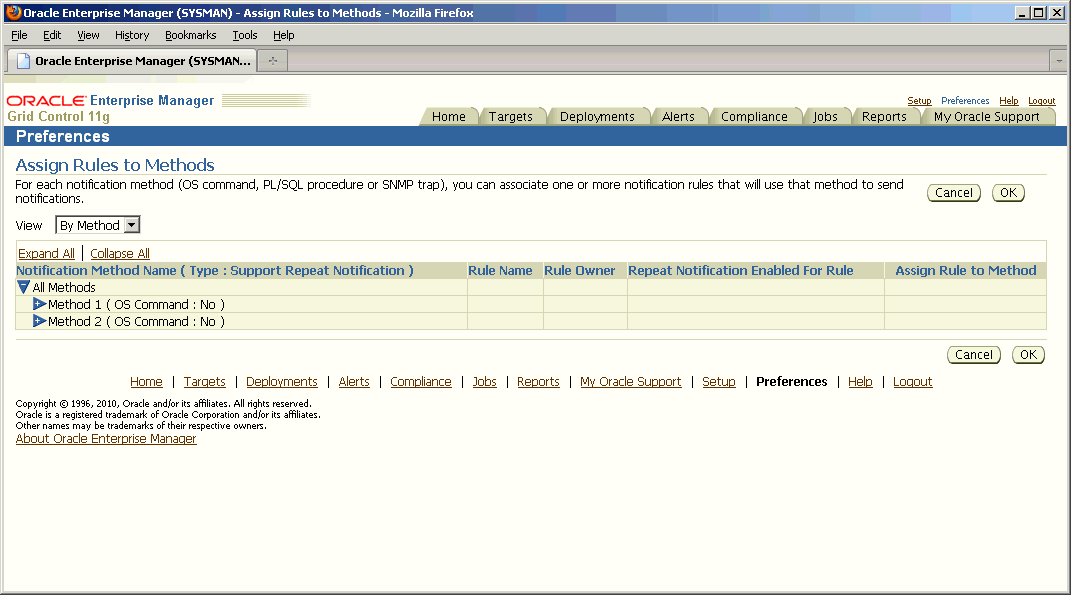
Task: Click the top-right Preferences link
Action: tap(964, 100)
